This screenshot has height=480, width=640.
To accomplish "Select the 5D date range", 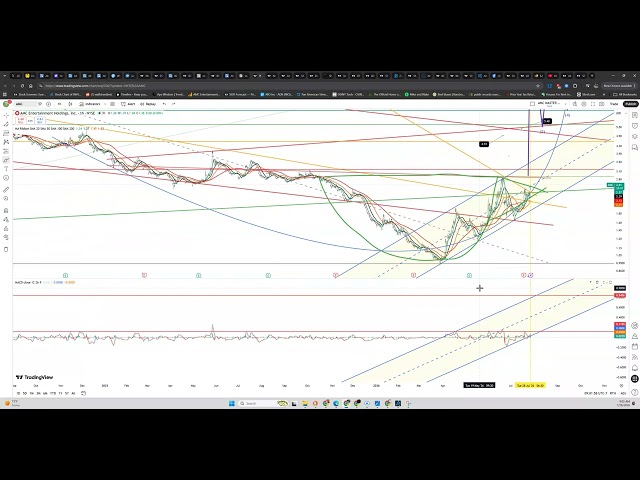I will coord(25,393).
